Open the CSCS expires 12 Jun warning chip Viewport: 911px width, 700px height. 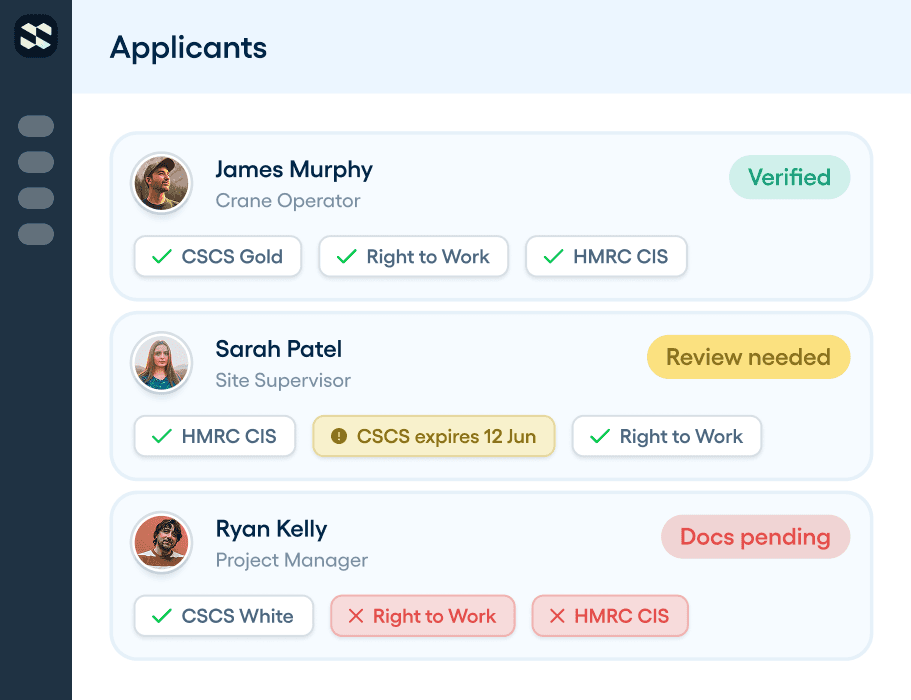(x=433, y=436)
